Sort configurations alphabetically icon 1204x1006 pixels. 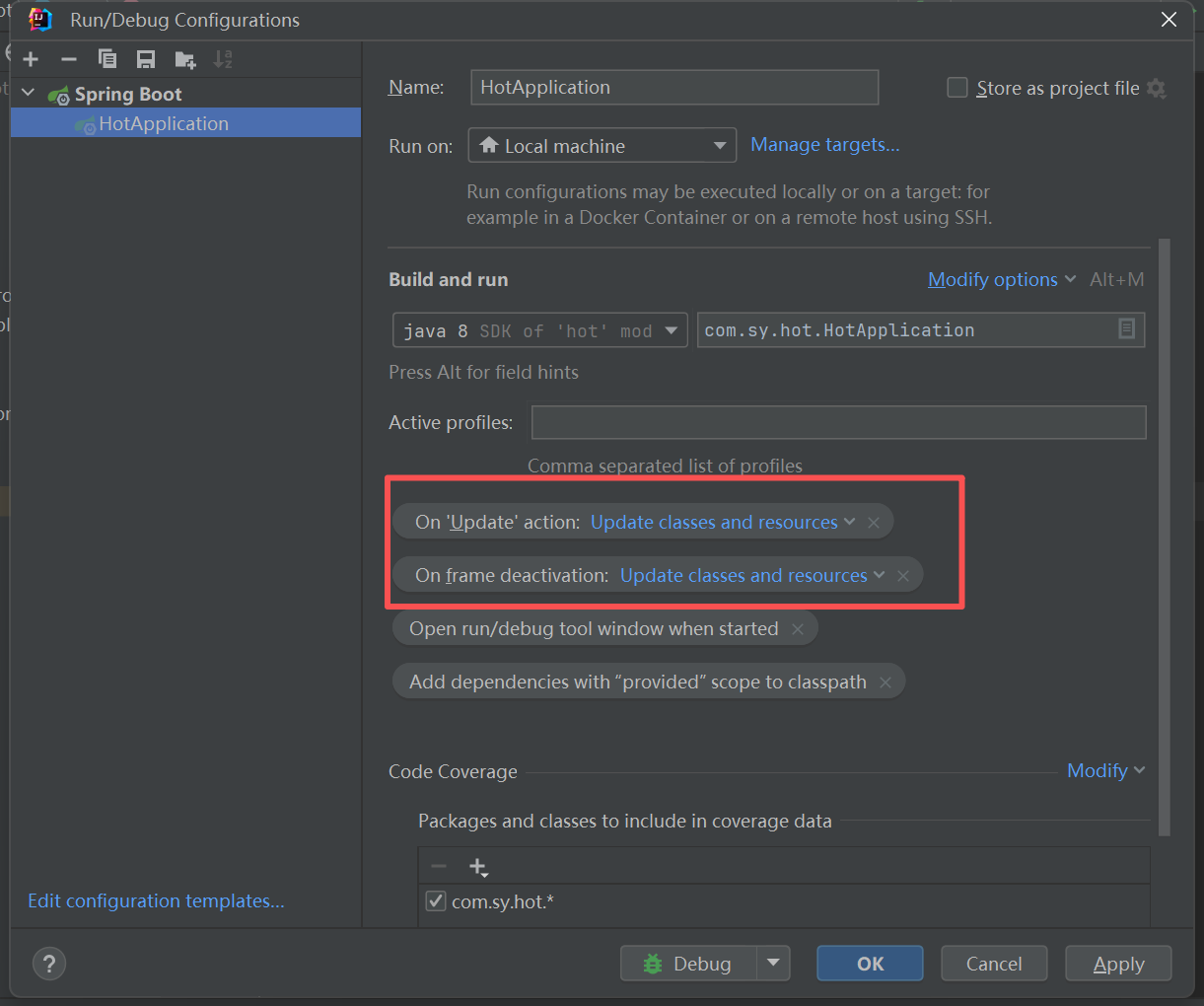[x=224, y=59]
